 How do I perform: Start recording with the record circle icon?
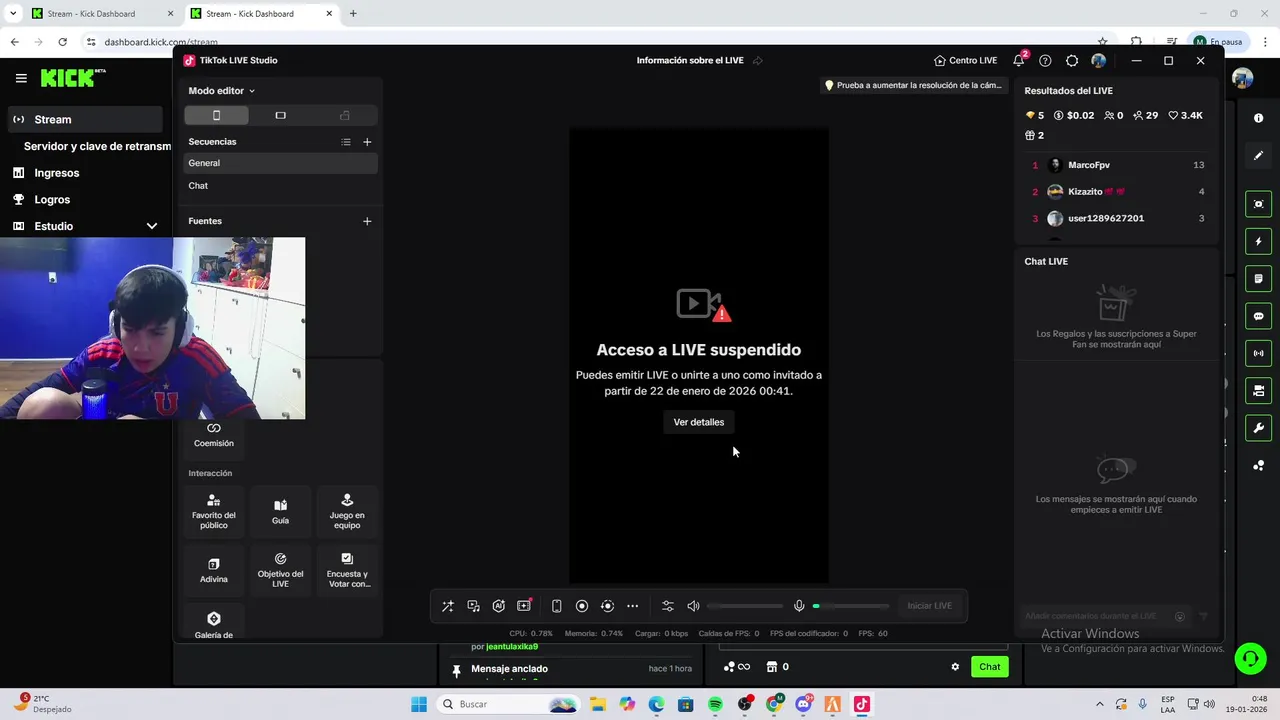click(x=582, y=606)
